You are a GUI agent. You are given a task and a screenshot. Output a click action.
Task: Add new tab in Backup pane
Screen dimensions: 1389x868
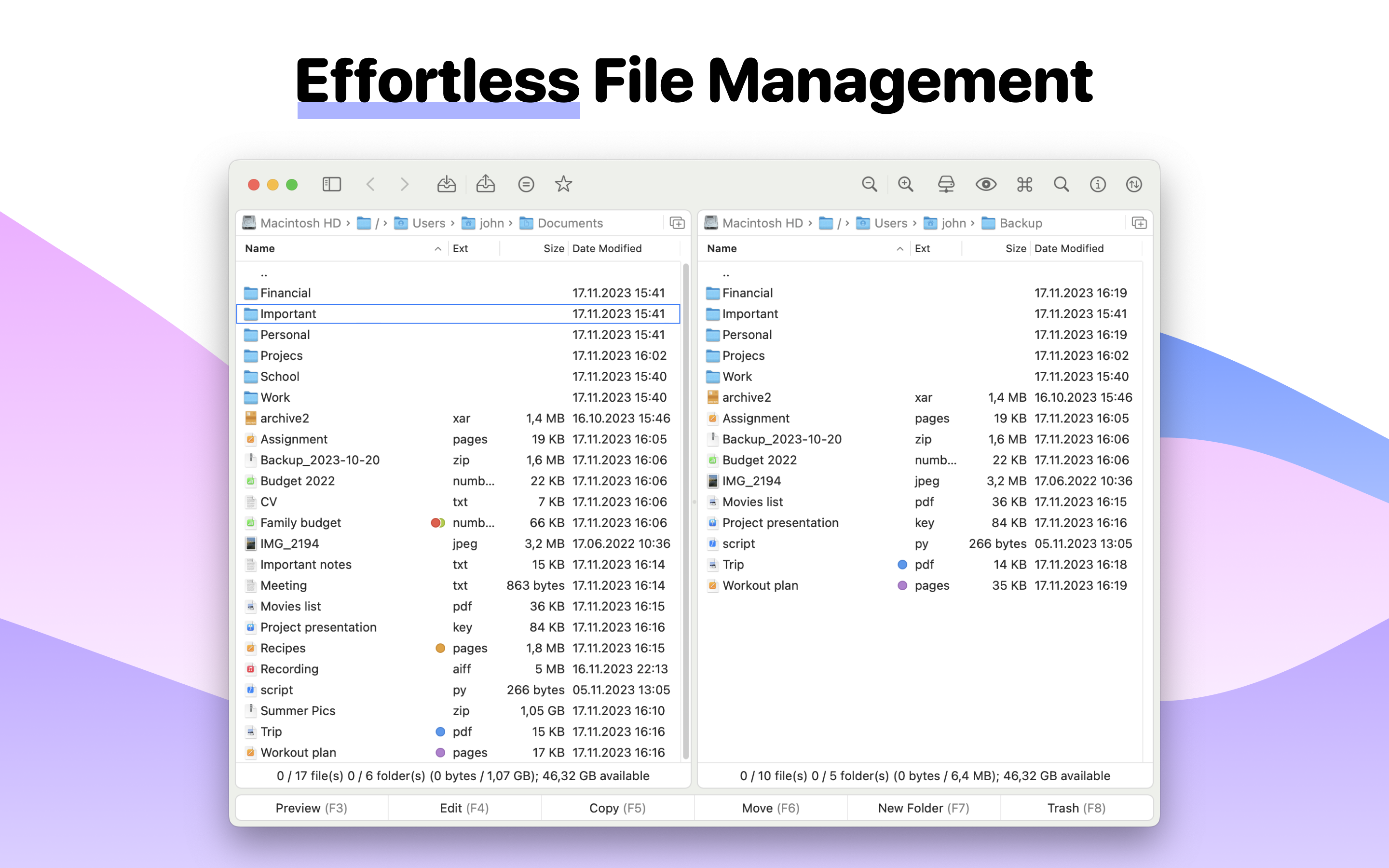[x=1139, y=223]
